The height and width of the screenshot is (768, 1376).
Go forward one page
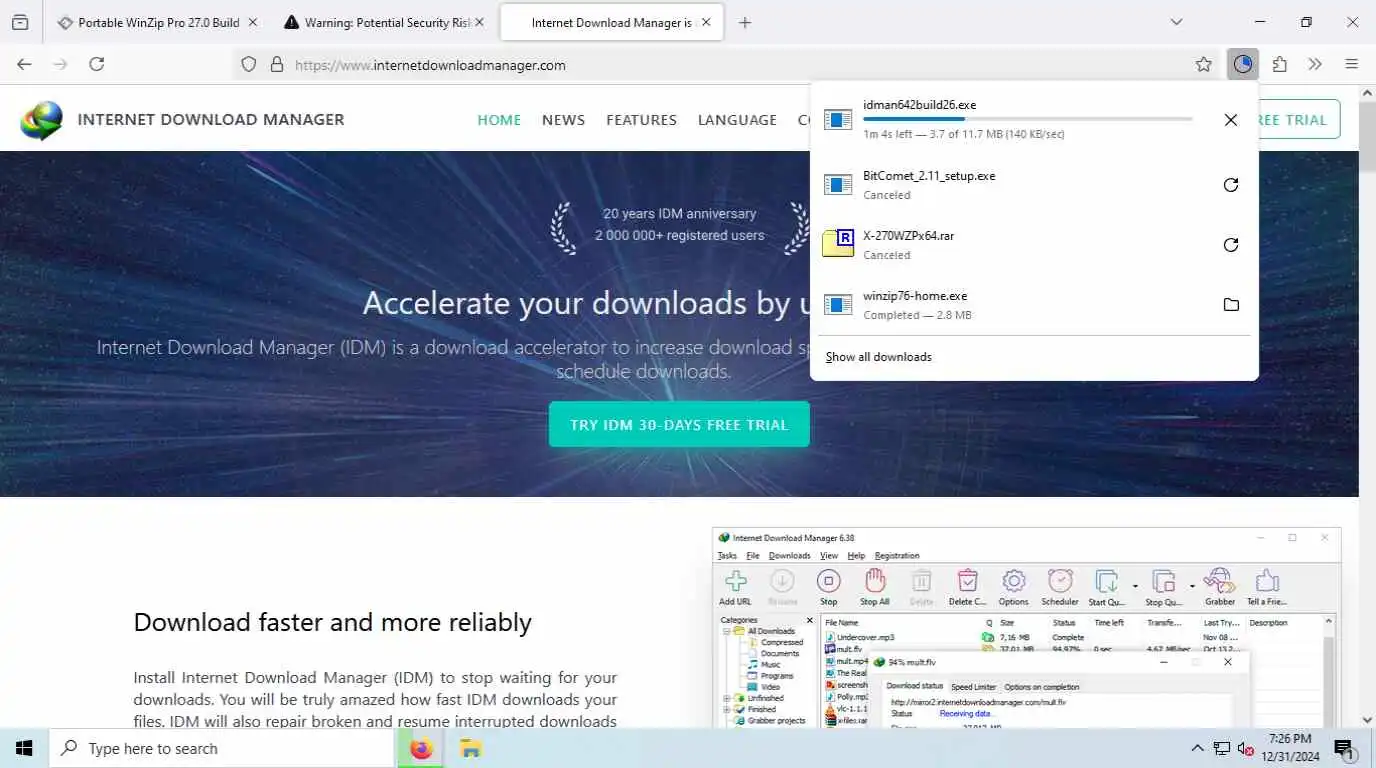pyautogui.click(x=61, y=64)
